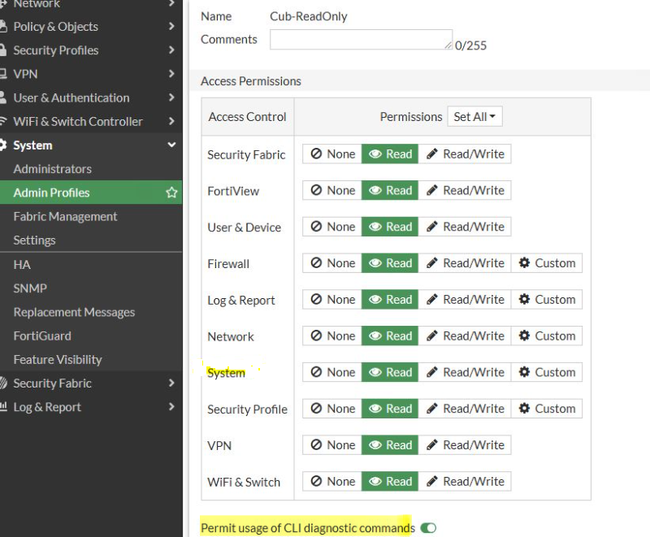Click the System gear icon in sidebar
The width and height of the screenshot is (650, 537).
(x=6, y=146)
